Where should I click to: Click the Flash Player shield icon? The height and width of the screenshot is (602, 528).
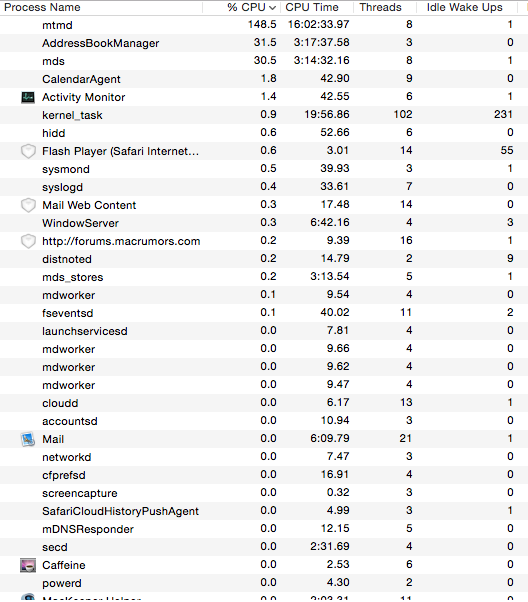pos(28,151)
